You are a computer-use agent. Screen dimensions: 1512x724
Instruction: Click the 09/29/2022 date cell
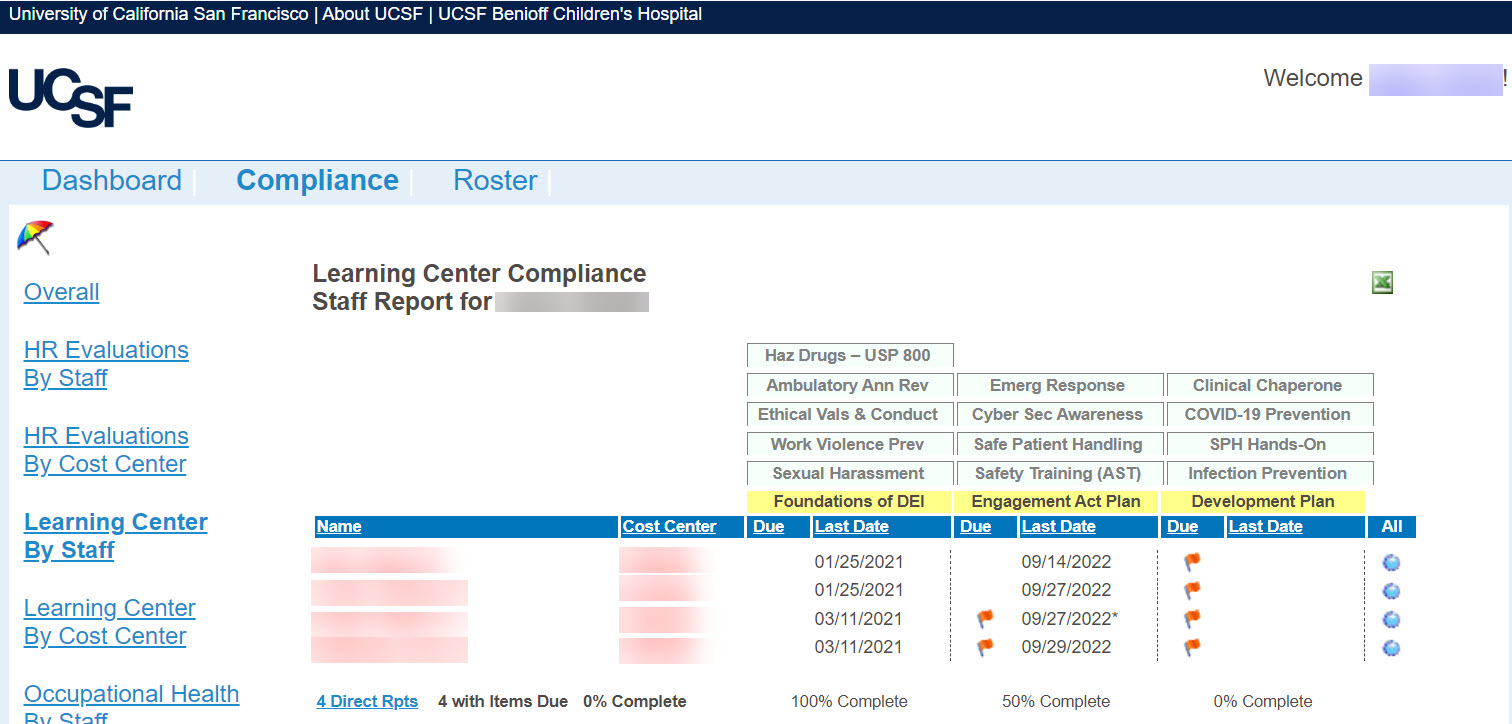pyautogui.click(x=1066, y=647)
